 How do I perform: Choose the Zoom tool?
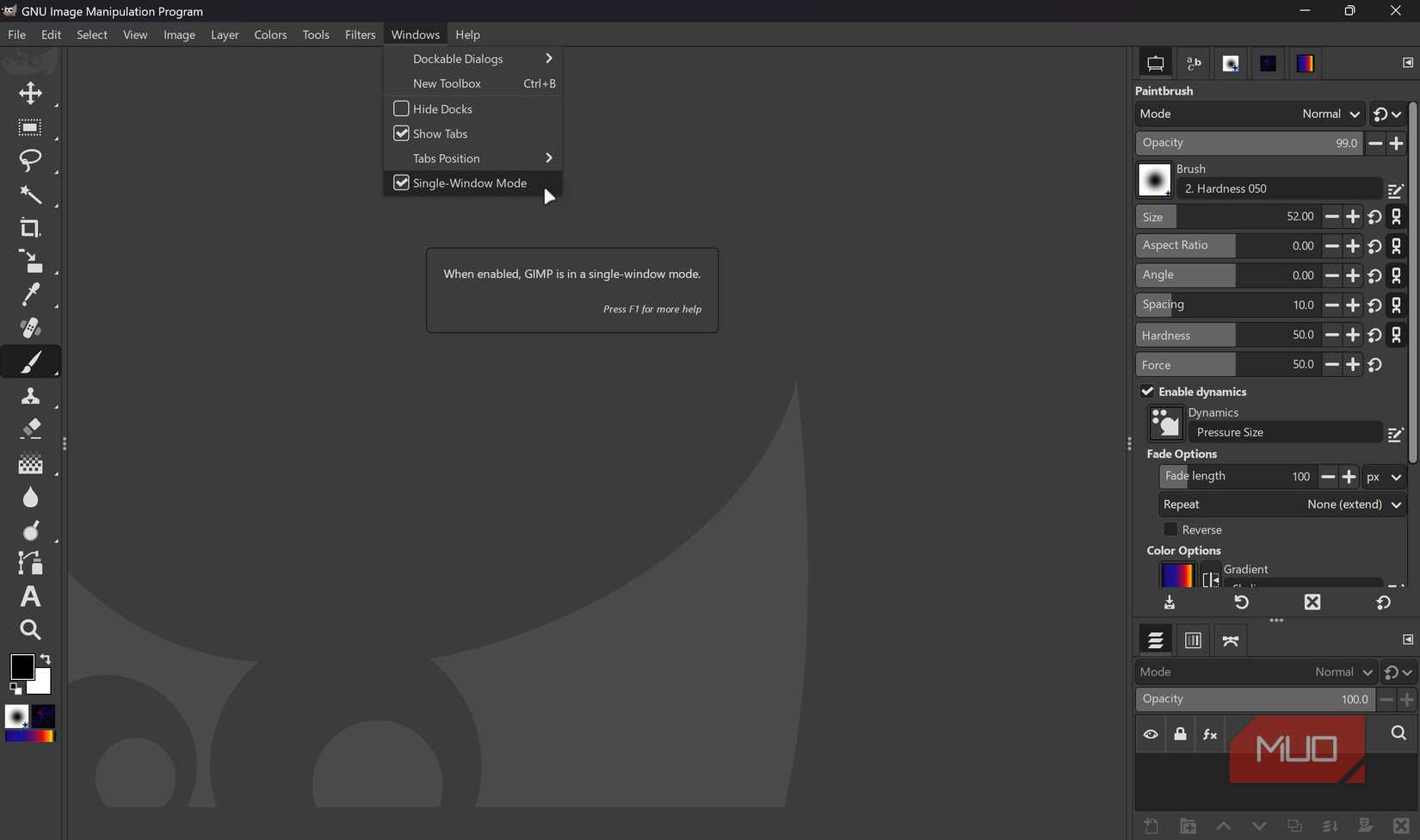[30, 630]
